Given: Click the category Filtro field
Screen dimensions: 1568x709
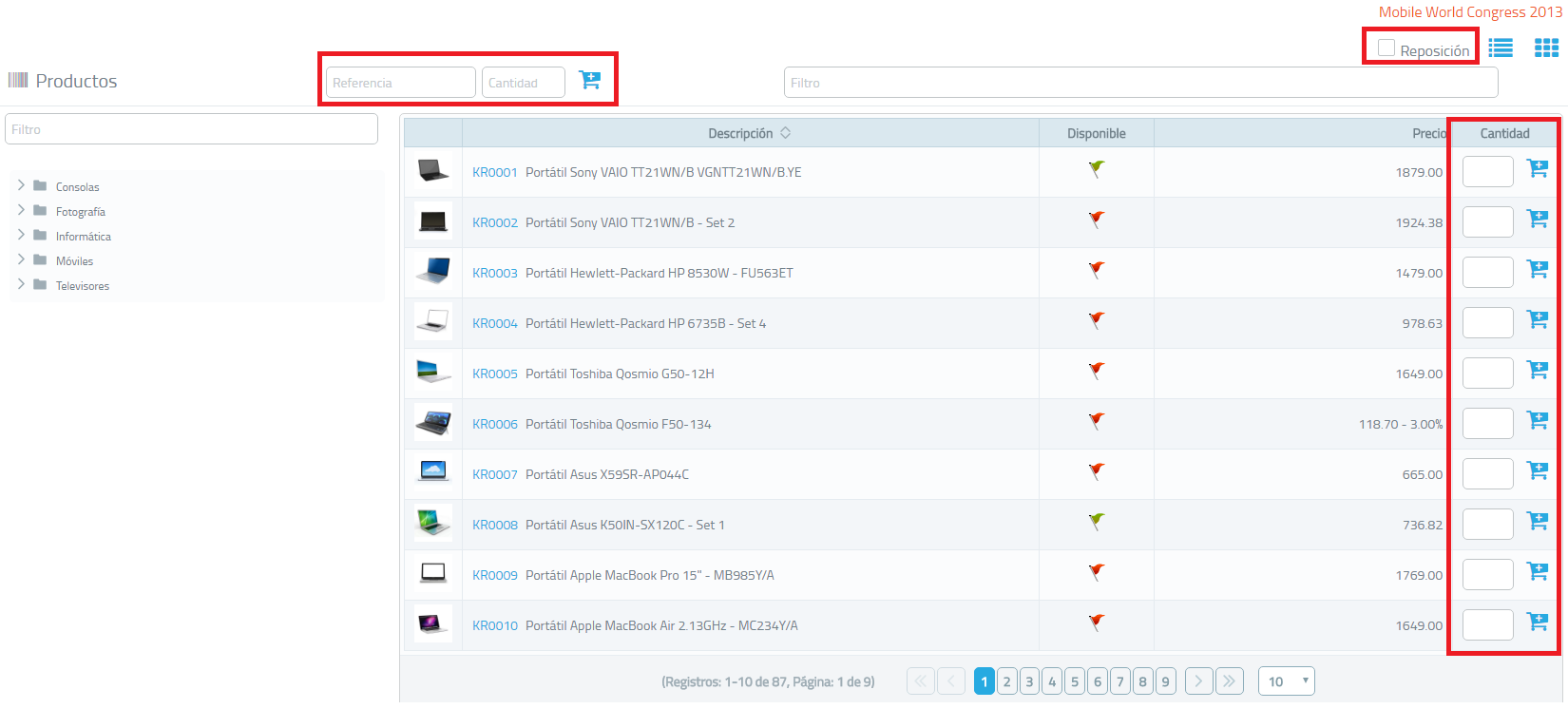Looking at the screenshot, I should pyautogui.click(x=191, y=129).
